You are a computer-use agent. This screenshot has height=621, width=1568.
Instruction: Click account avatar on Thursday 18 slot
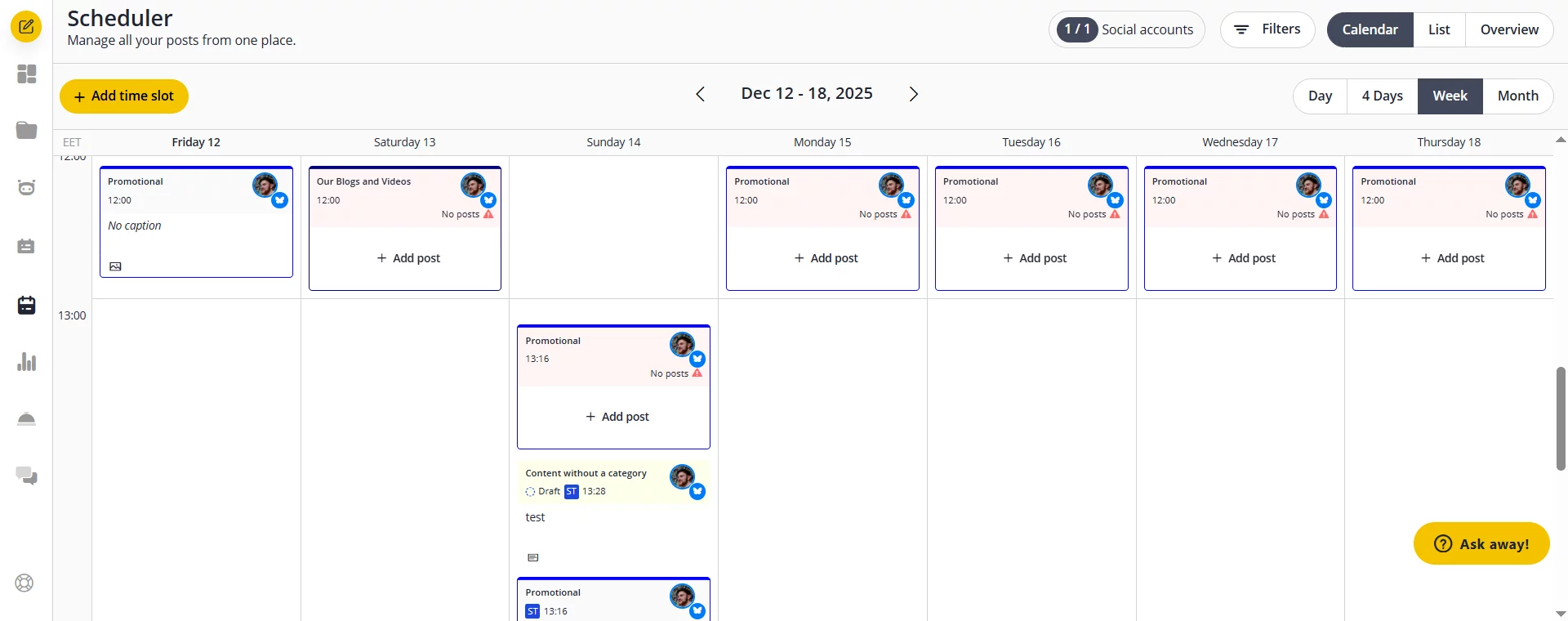pyautogui.click(x=1517, y=185)
